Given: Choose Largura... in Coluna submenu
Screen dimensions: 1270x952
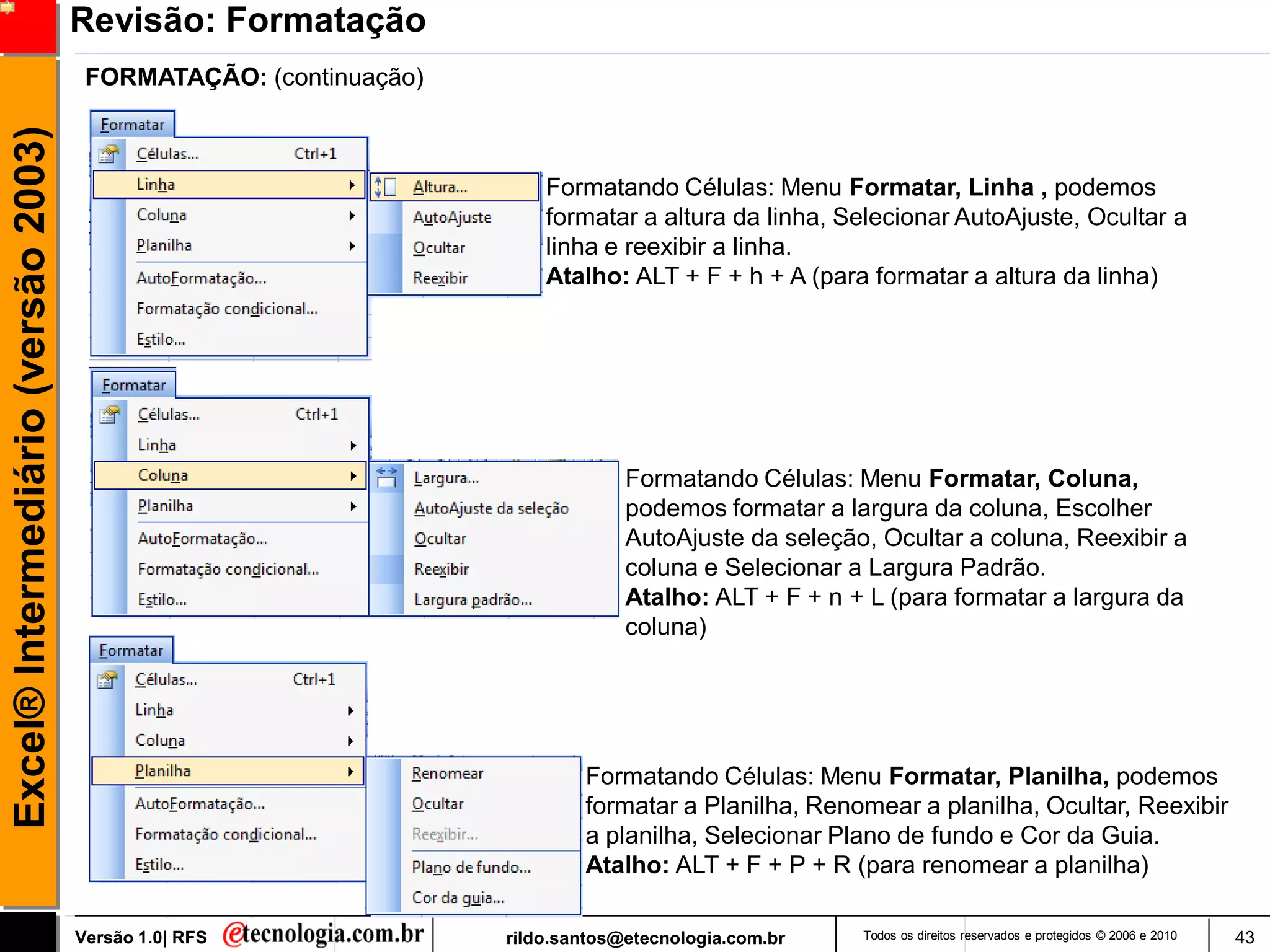Looking at the screenshot, I should pos(494,478).
